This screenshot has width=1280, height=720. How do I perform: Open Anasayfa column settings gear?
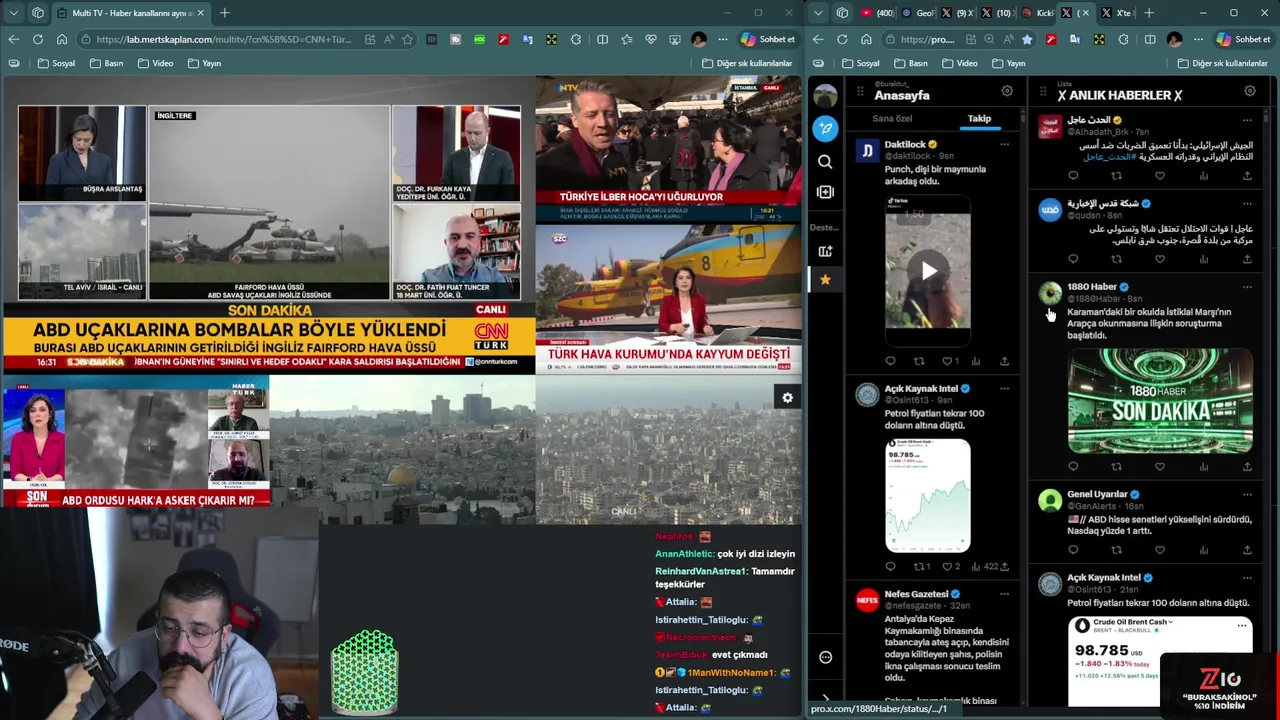click(x=1007, y=91)
